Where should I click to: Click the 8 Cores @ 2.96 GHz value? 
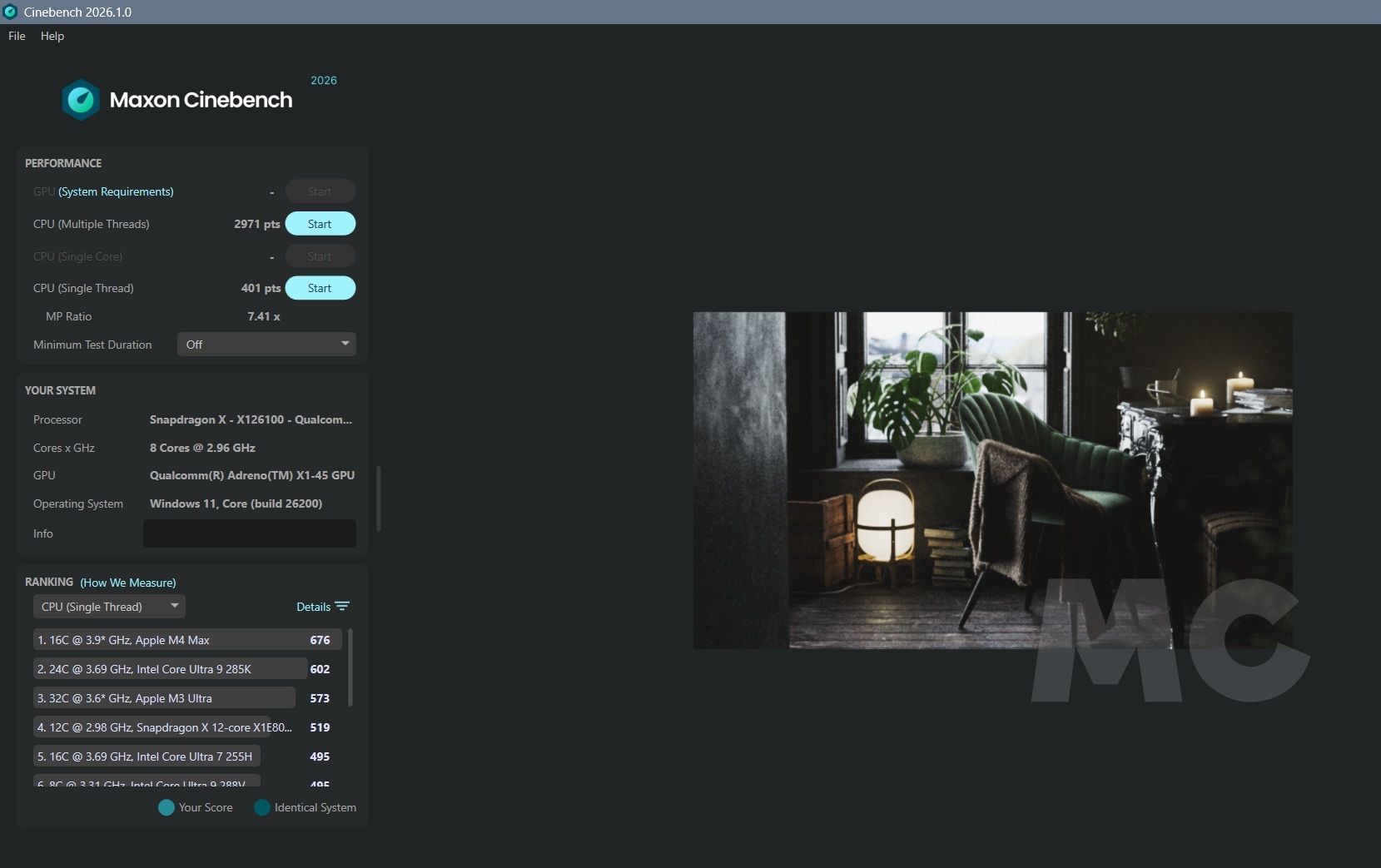202,448
